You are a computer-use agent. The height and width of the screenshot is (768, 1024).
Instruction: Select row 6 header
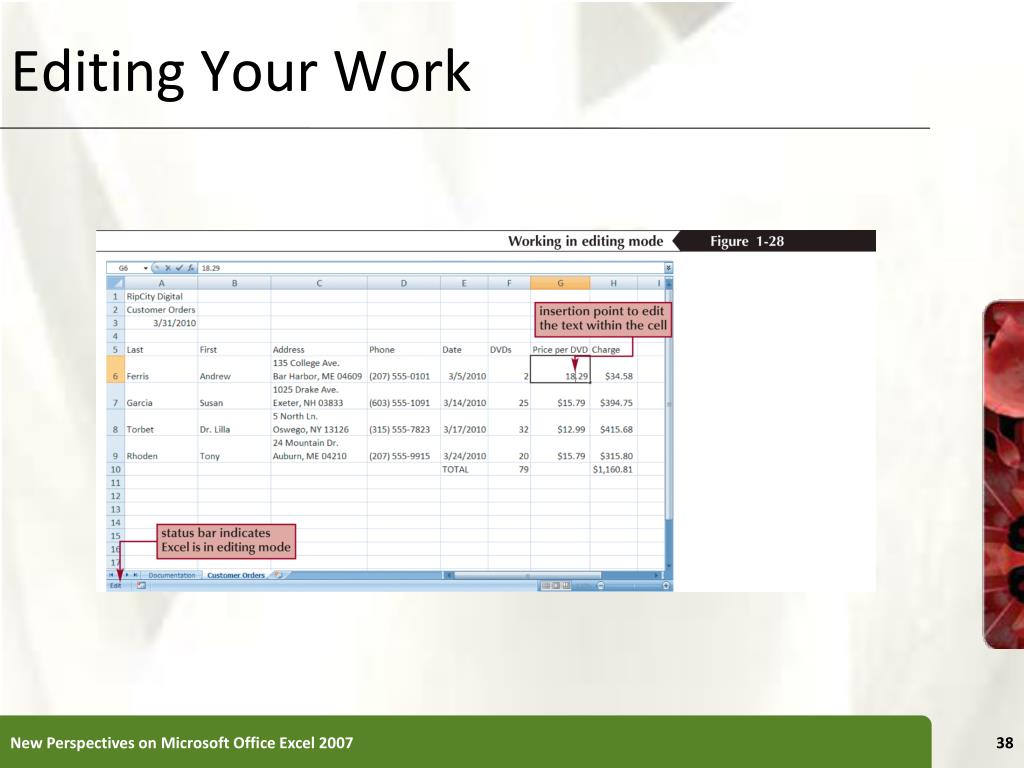116,370
